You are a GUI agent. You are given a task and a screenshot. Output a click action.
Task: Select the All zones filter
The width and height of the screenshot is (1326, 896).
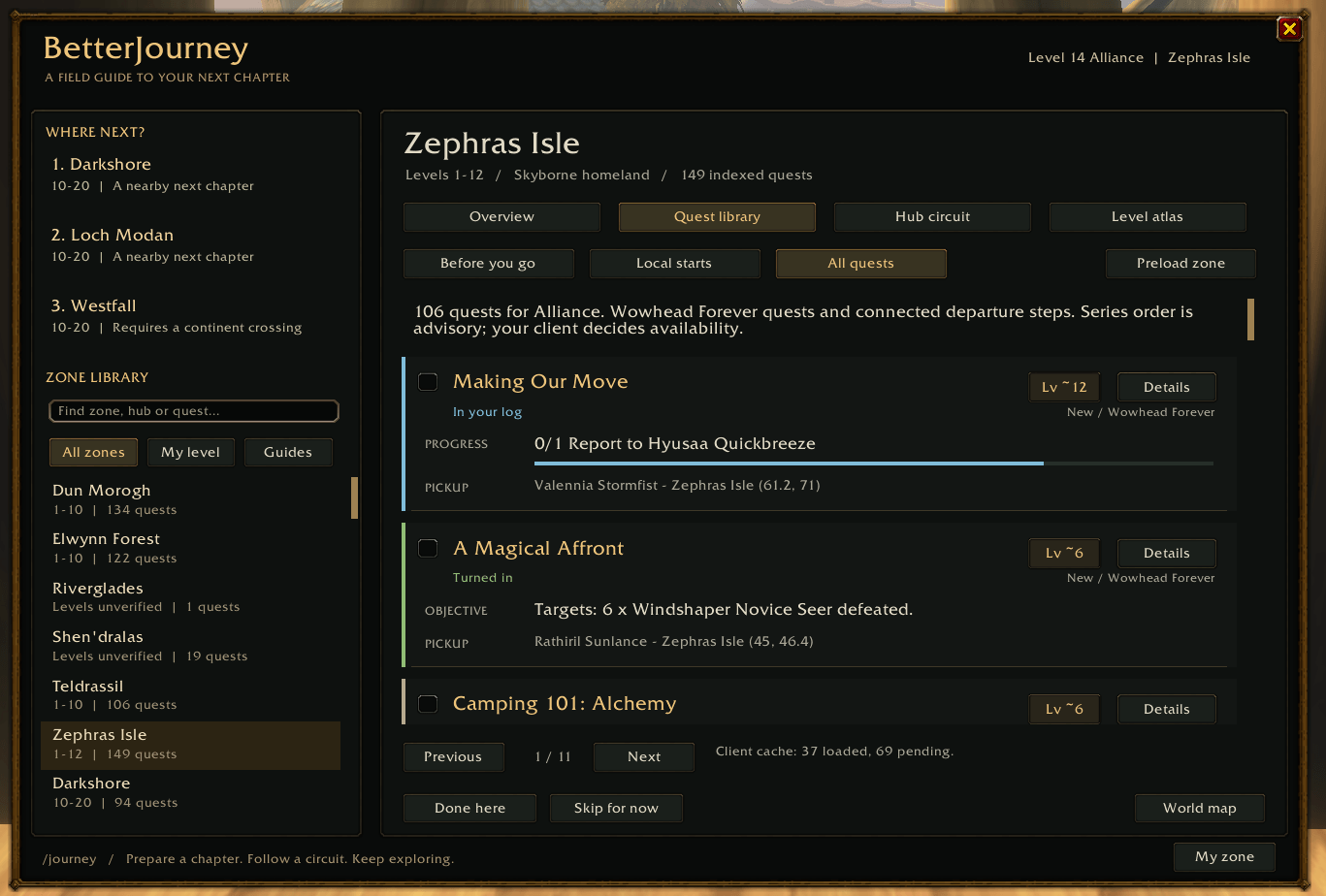point(93,453)
